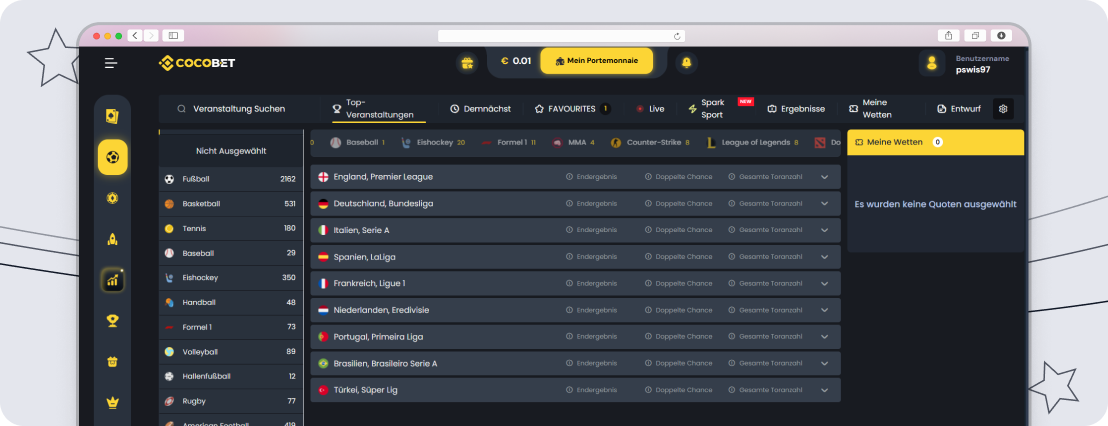The image size is (1108, 426).
Task: Select Hallenfußball in the sports list
Action: point(230,377)
